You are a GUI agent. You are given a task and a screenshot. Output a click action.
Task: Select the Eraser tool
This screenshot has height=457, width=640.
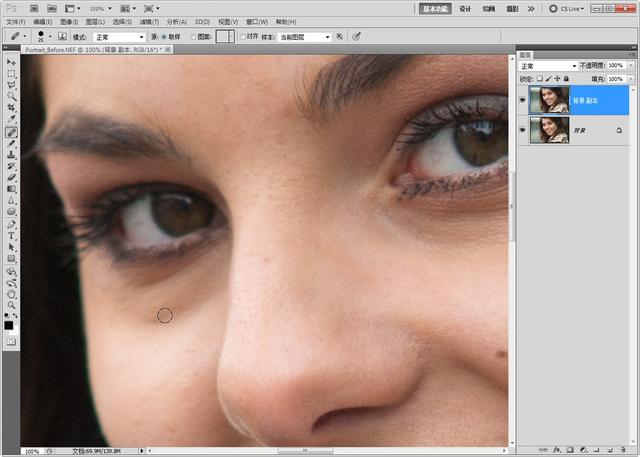11,177
